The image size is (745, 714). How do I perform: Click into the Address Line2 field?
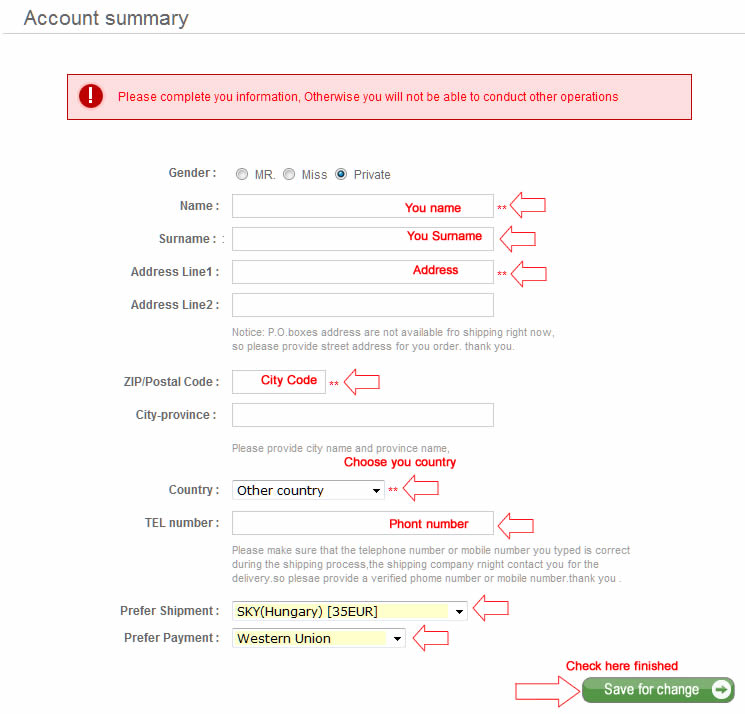(362, 305)
